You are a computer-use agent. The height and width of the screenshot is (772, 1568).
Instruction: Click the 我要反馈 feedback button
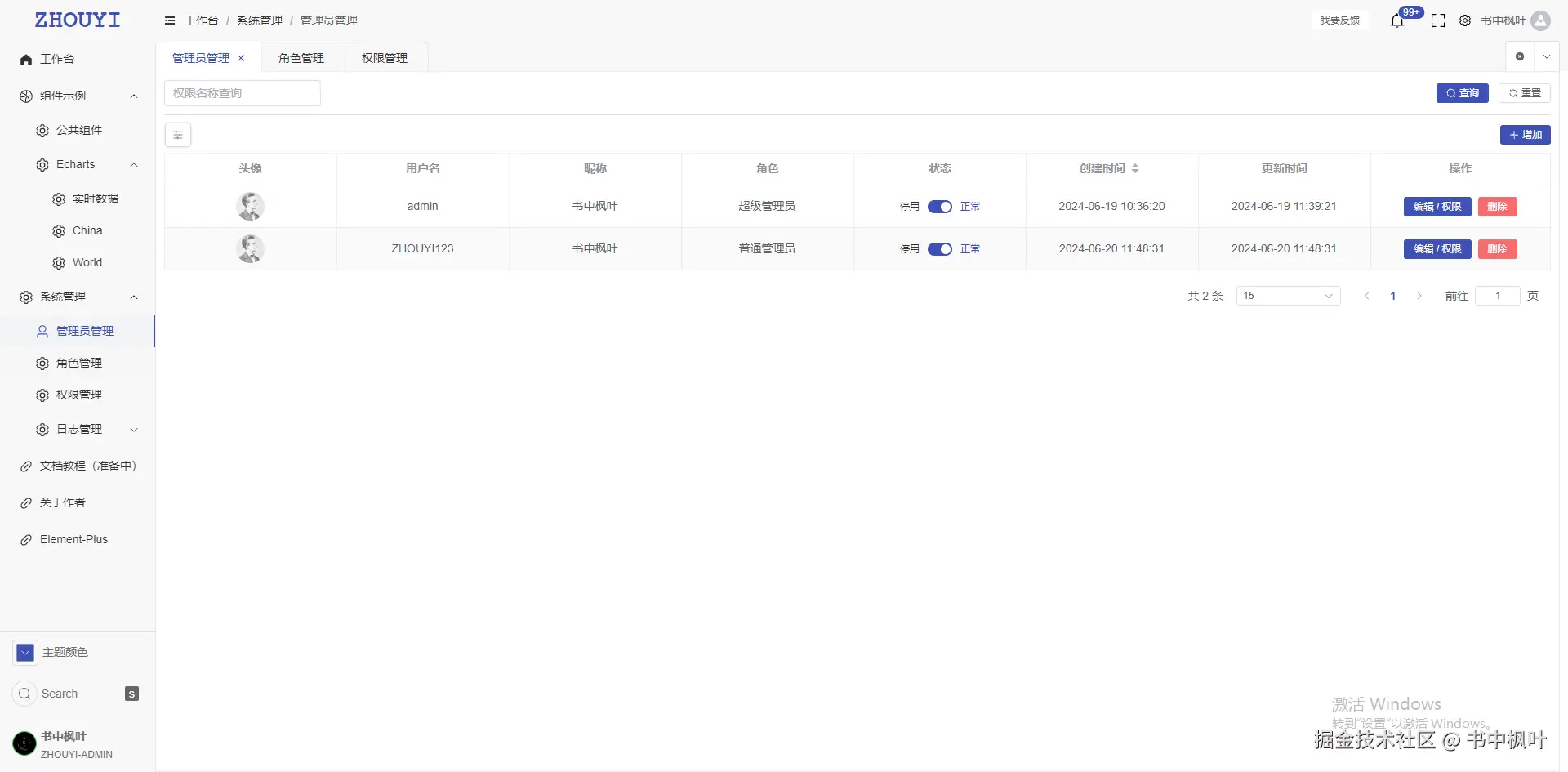pos(1340,20)
